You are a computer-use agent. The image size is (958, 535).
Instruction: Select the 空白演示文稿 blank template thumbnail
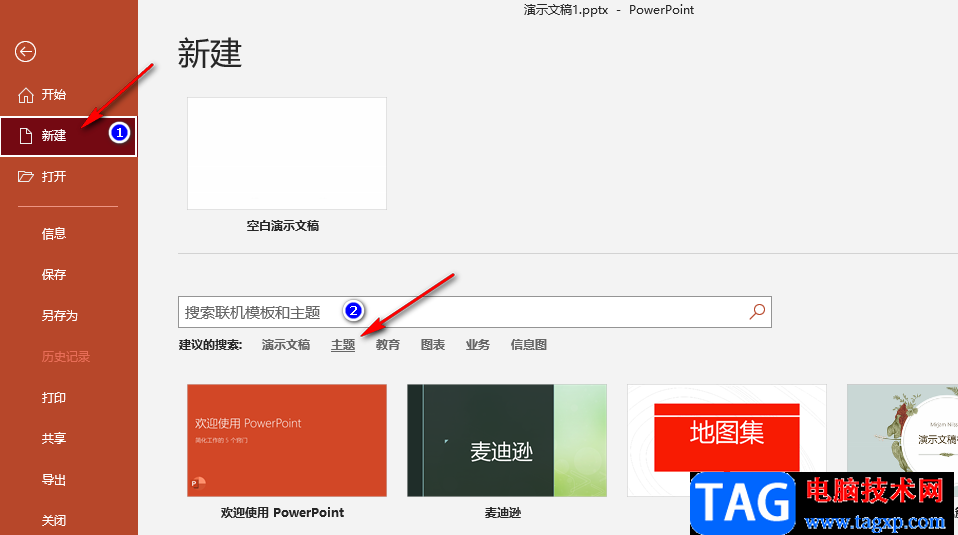287,153
